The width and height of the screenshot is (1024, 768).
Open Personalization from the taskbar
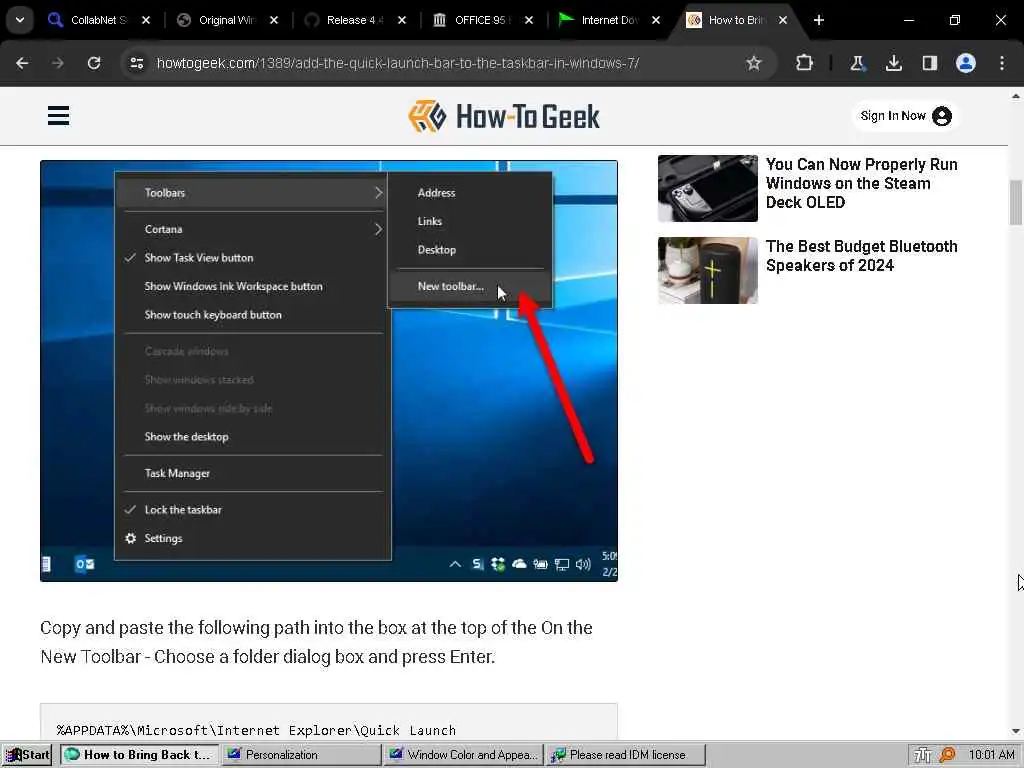click(302, 755)
